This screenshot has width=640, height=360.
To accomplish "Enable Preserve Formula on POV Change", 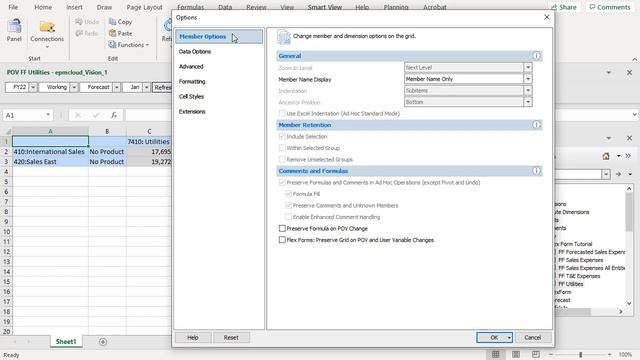I will click(x=282, y=229).
